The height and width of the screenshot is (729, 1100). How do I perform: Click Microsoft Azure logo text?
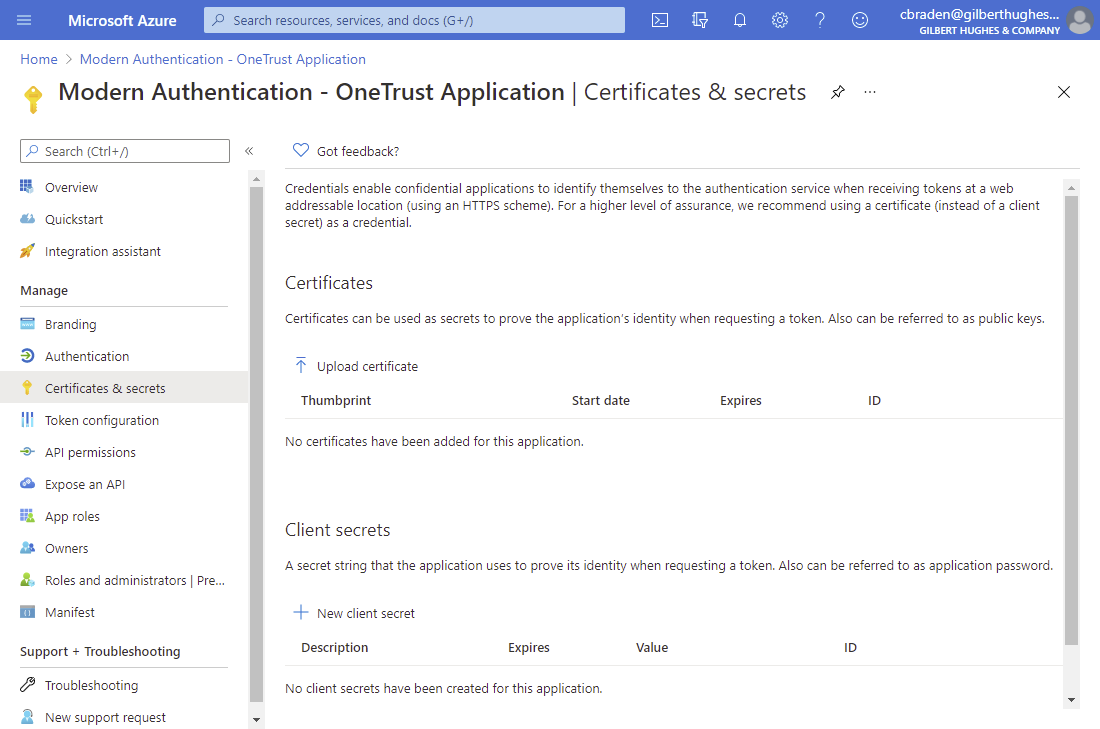[122, 20]
